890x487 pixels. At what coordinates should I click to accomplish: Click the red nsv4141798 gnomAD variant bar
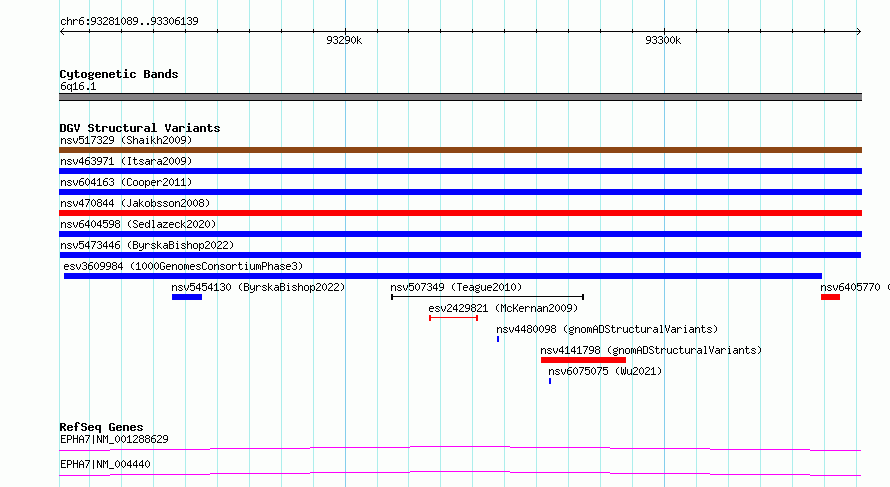(x=583, y=360)
